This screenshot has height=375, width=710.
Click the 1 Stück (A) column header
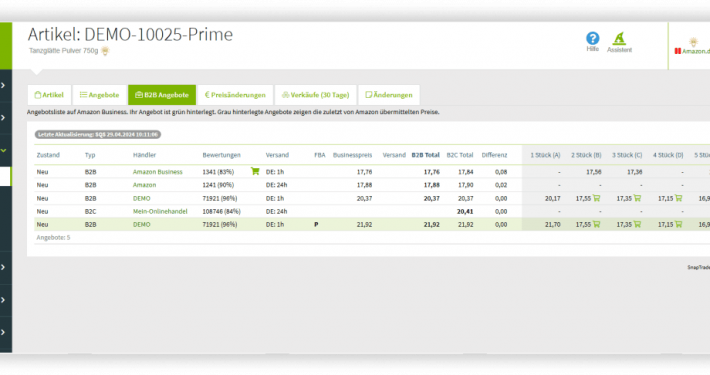[545, 155]
